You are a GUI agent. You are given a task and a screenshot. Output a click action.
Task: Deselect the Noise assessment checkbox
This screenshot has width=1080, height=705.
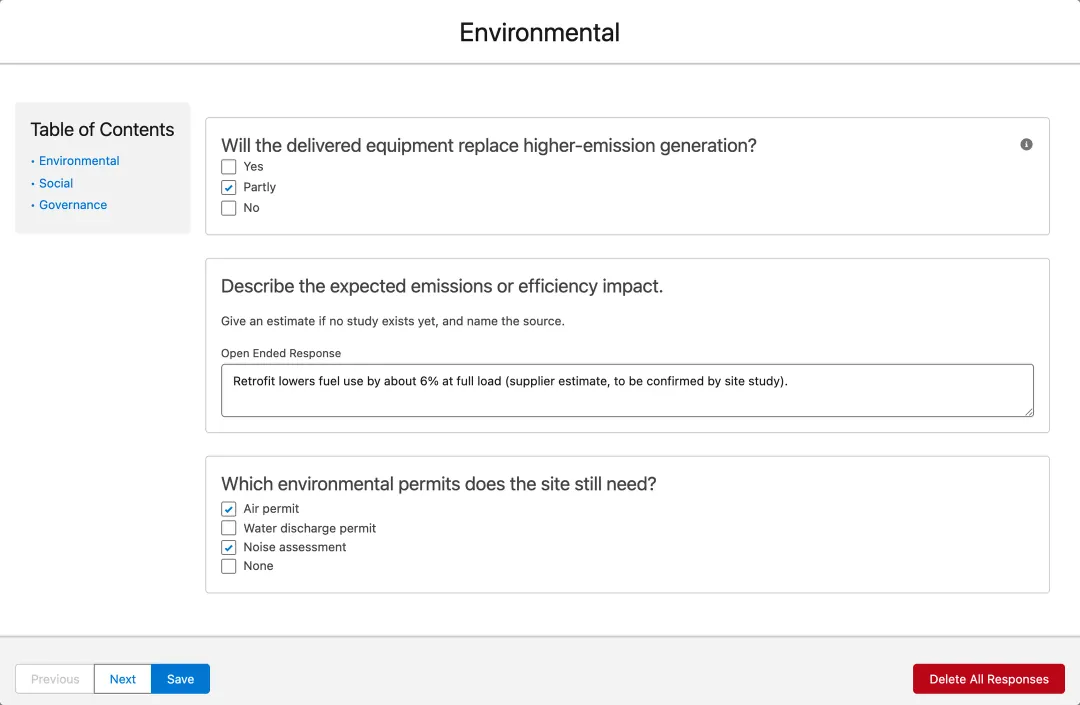229,547
